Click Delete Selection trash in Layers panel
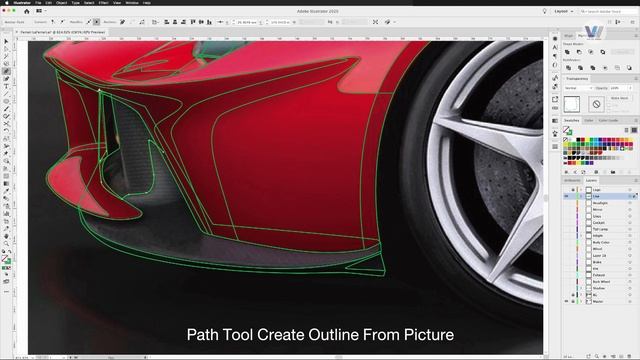640x360 pixels. click(629, 356)
